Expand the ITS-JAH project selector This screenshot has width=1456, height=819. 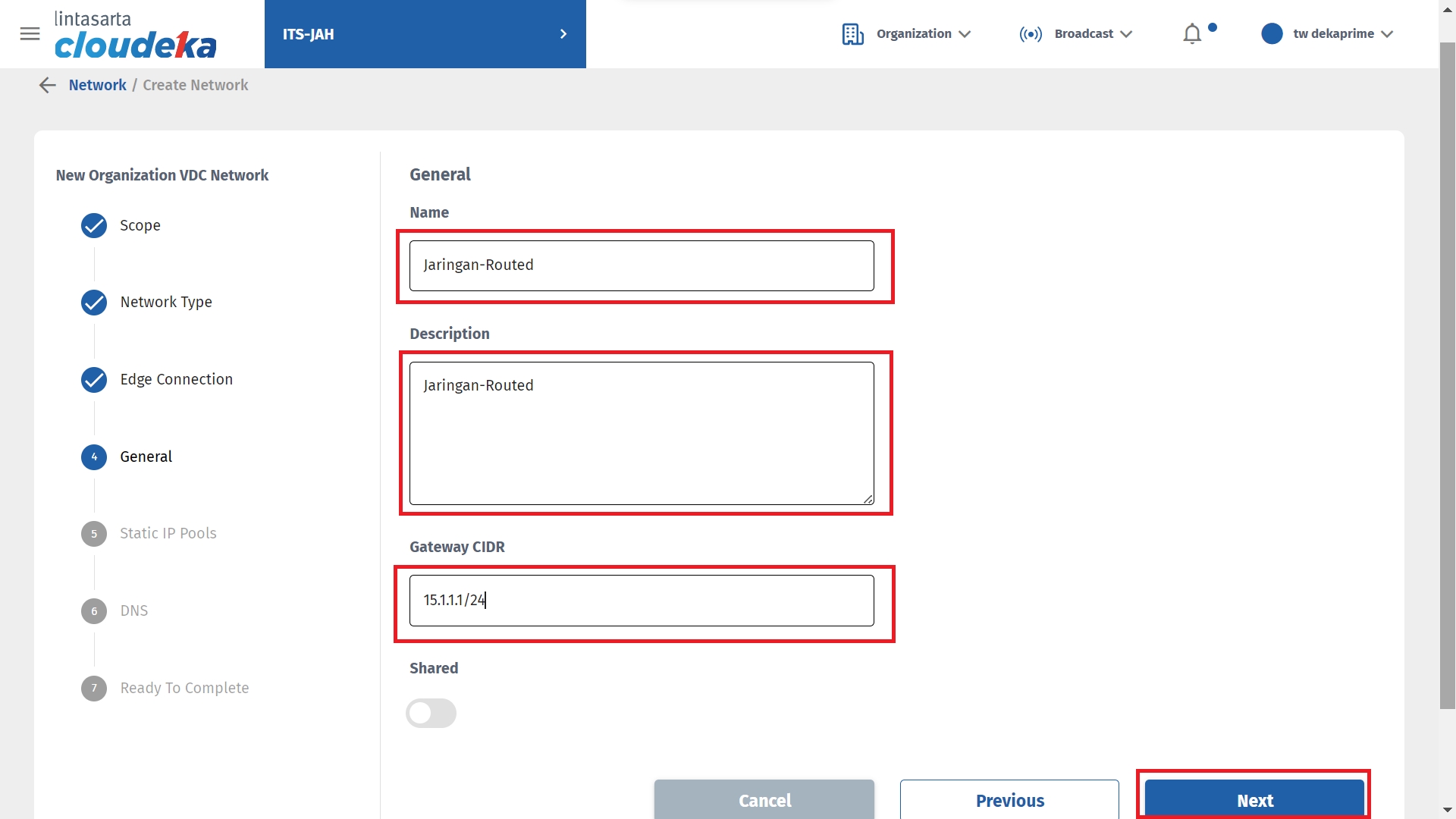[x=425, y=34]
